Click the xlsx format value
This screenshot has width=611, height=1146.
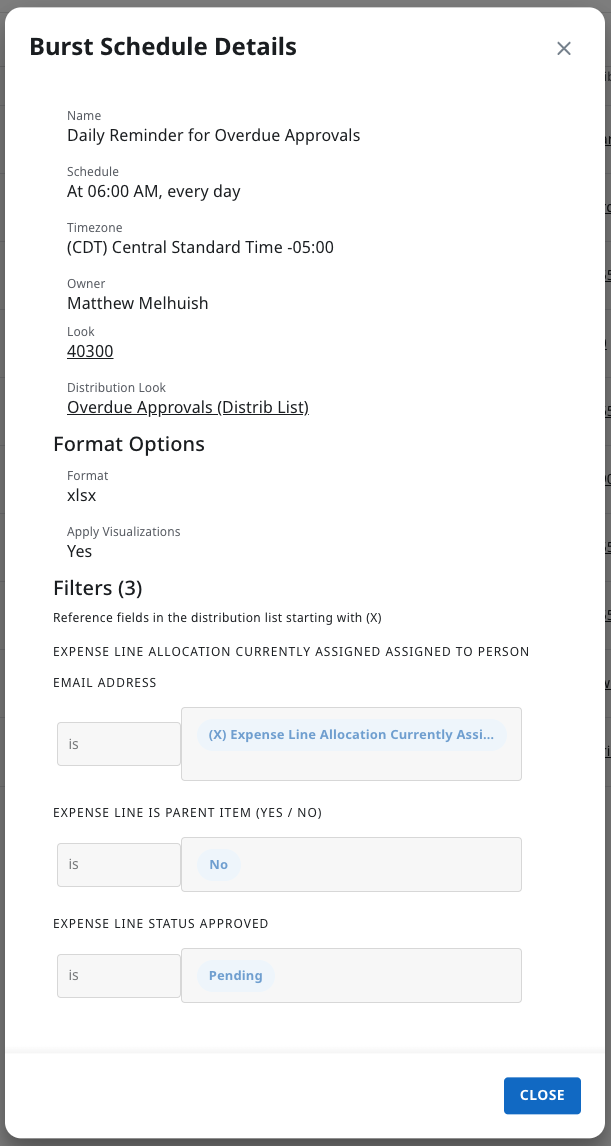(x=81, y=495)
